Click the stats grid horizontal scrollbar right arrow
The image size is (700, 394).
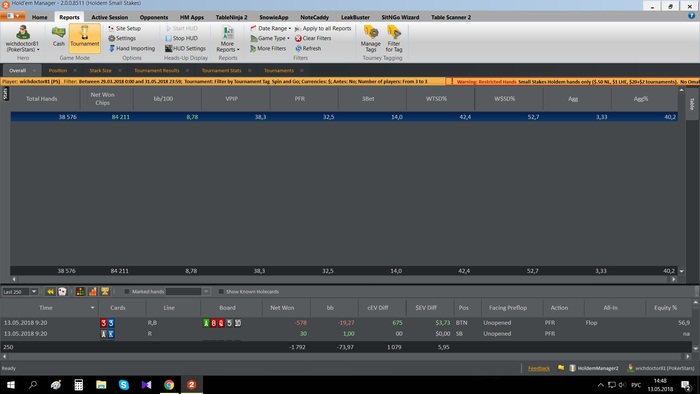point(674,279)
